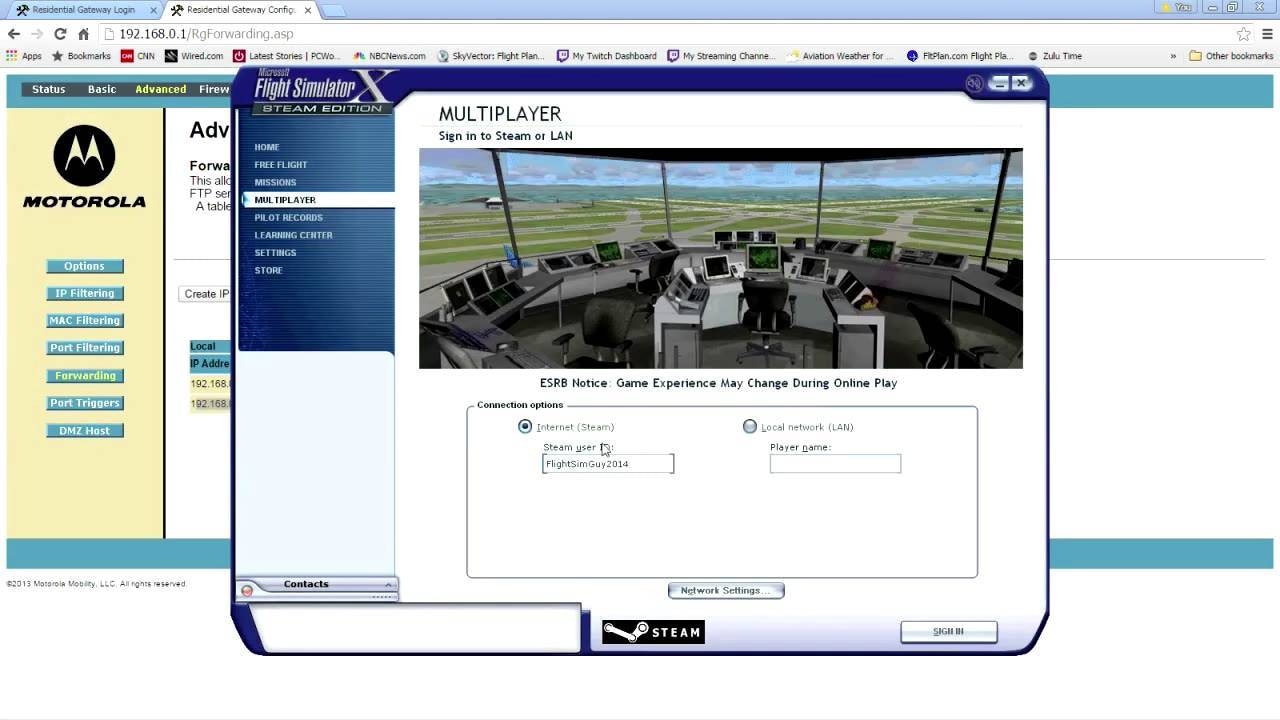
Task: Open SETTINGS in the simulator menu
Action: pos(275,253)
